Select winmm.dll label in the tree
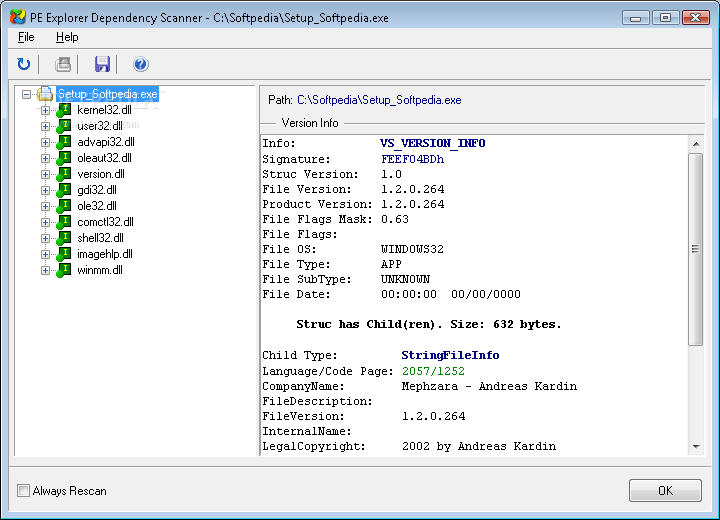 pos(100,271)
